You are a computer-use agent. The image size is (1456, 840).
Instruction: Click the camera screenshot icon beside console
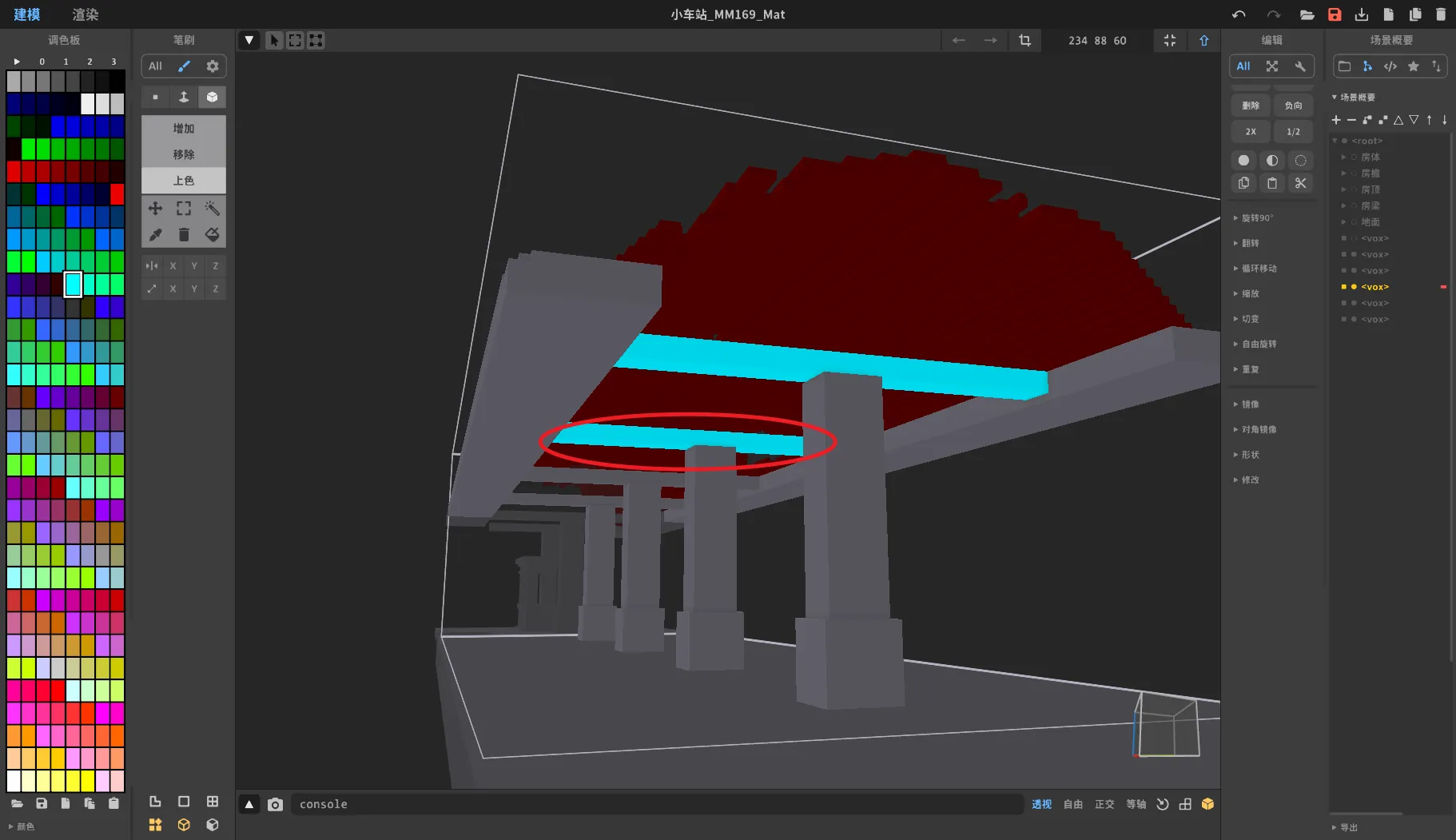(x=275, y=804)
